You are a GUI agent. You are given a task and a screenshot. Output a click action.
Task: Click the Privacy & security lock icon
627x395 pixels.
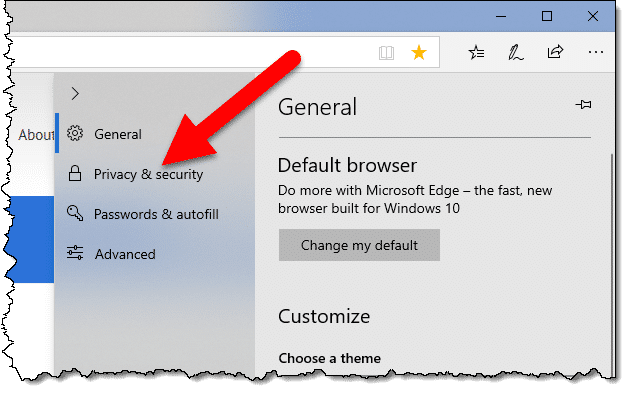click(75, 174)
